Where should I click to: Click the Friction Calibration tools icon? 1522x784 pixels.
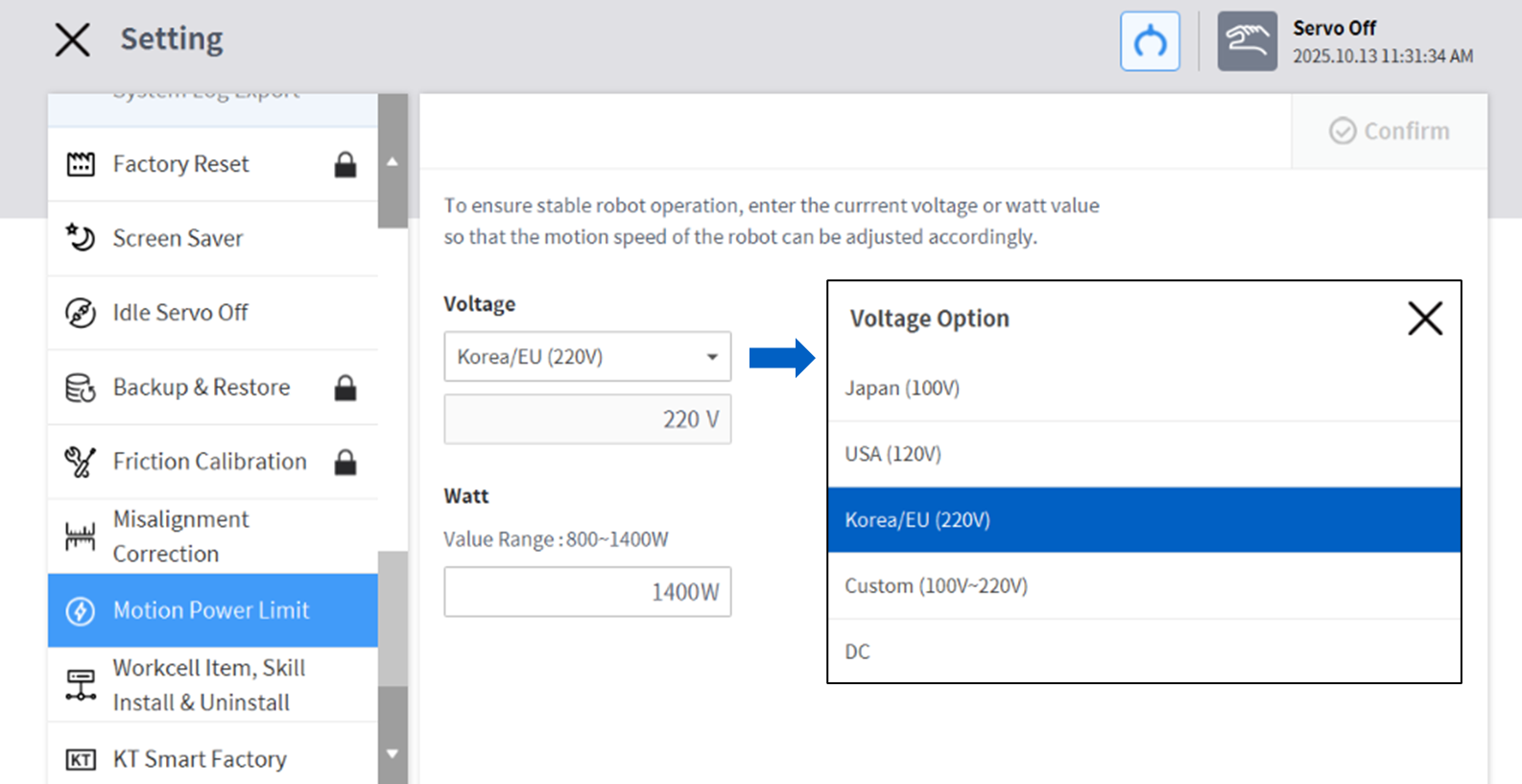81,462
